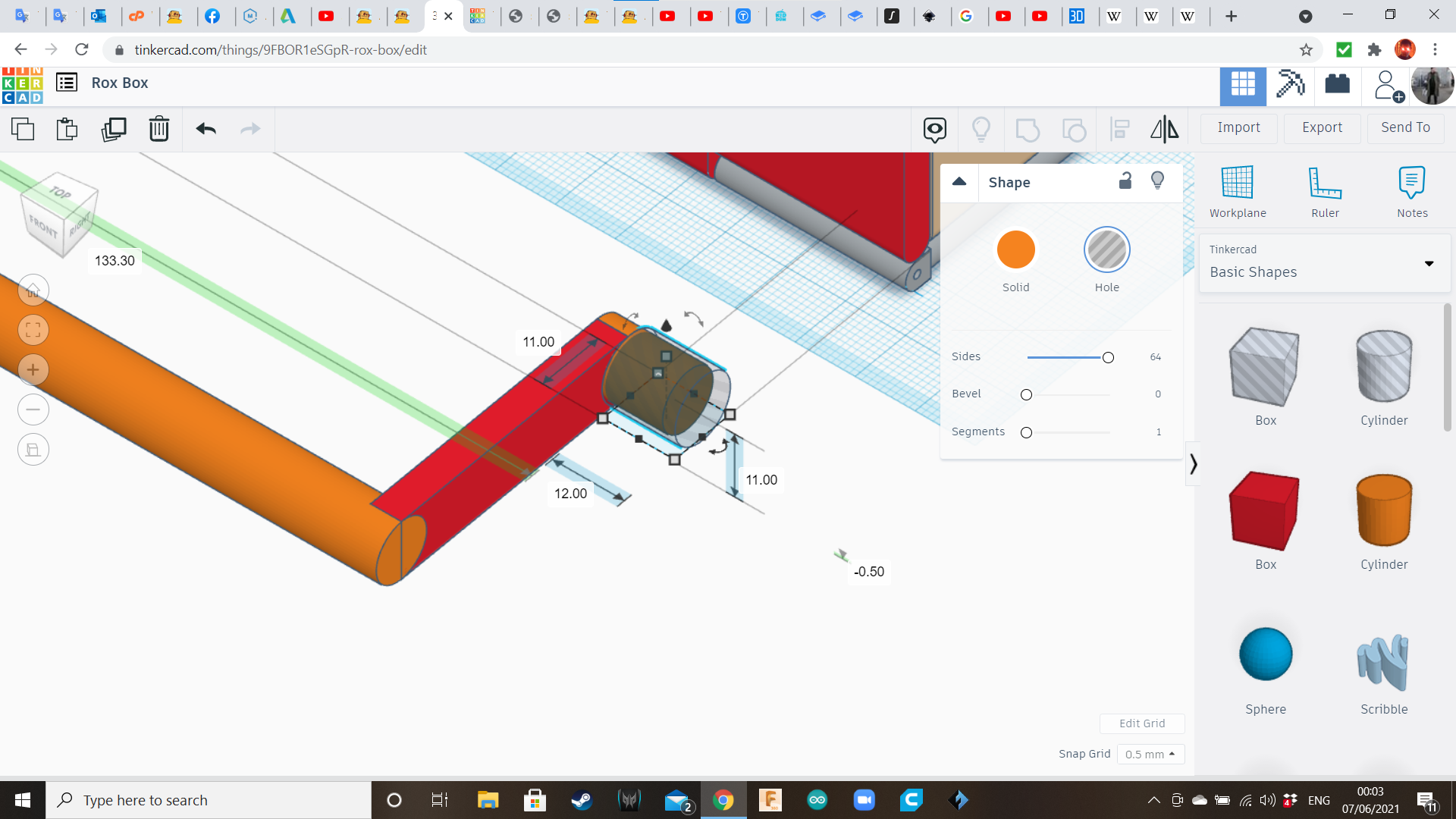Viewport: 1456px width, 819px height.
Task: Set shape to Hole
Action: (1106, 250)
